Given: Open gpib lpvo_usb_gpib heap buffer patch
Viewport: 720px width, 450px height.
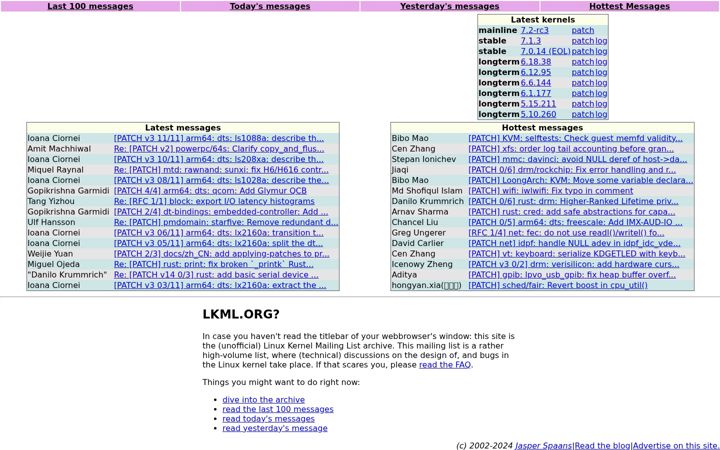Looking at the screenshot, I should click(x=572, y=275).
